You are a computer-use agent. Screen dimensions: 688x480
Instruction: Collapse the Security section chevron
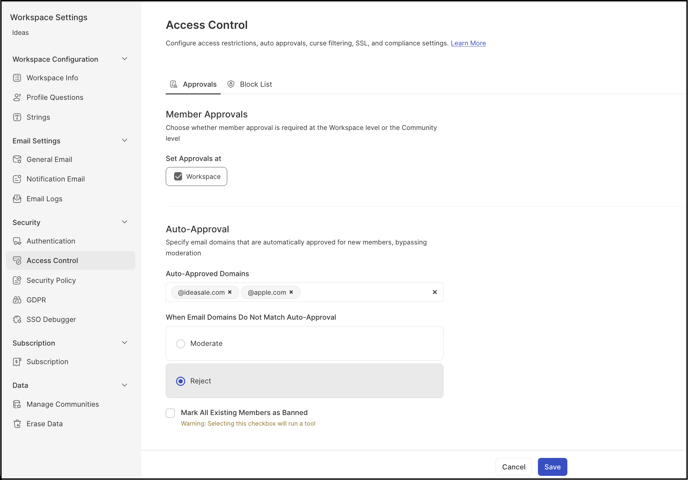tap(125, 222)
